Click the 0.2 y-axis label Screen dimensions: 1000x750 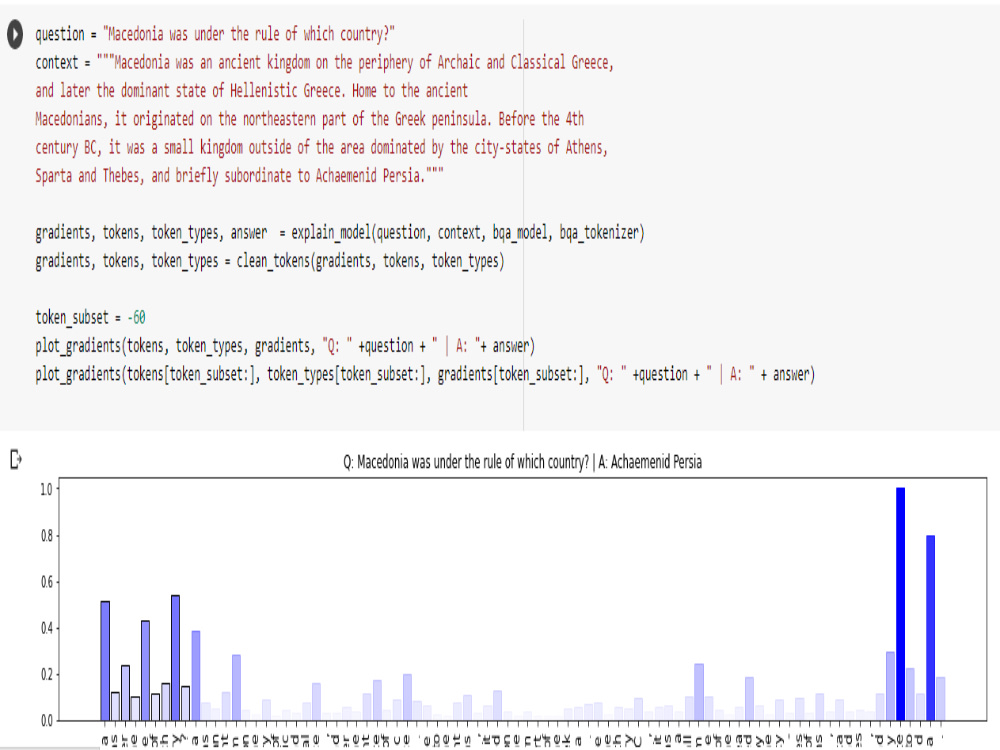coord(47,674)
